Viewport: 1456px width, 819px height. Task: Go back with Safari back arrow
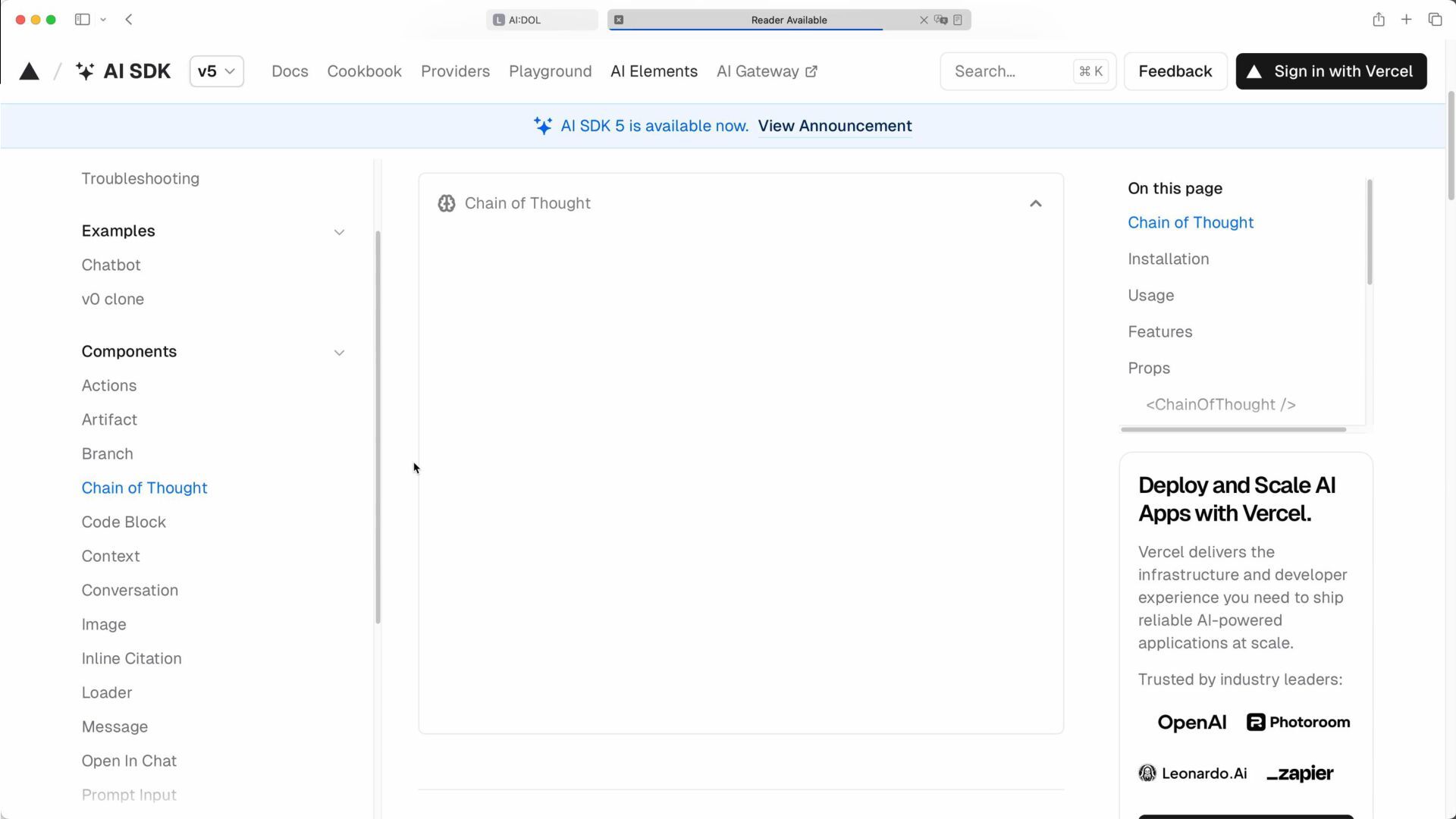[129, 20]
